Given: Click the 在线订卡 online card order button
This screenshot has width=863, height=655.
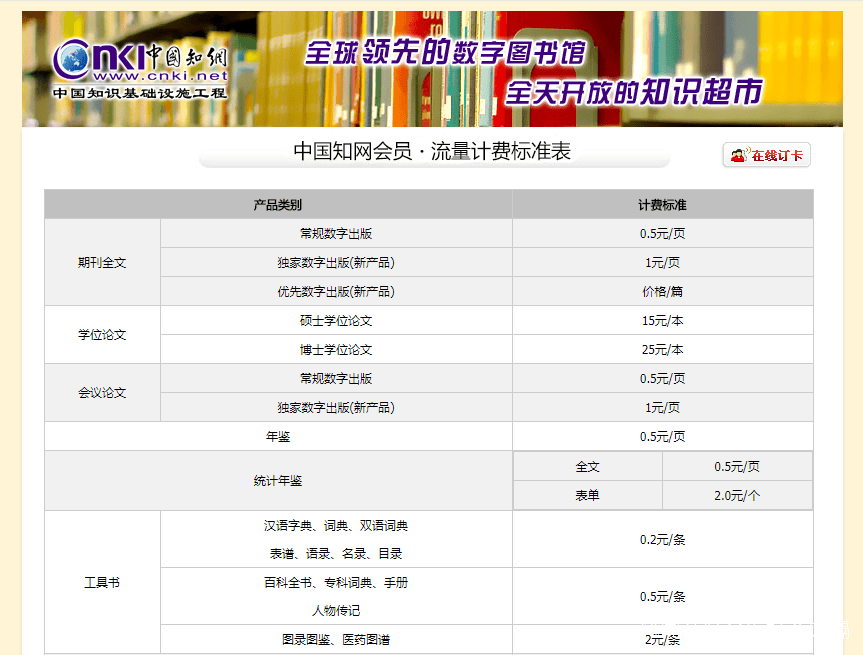Looking at the screenshot, I should [x=767, y=155].
